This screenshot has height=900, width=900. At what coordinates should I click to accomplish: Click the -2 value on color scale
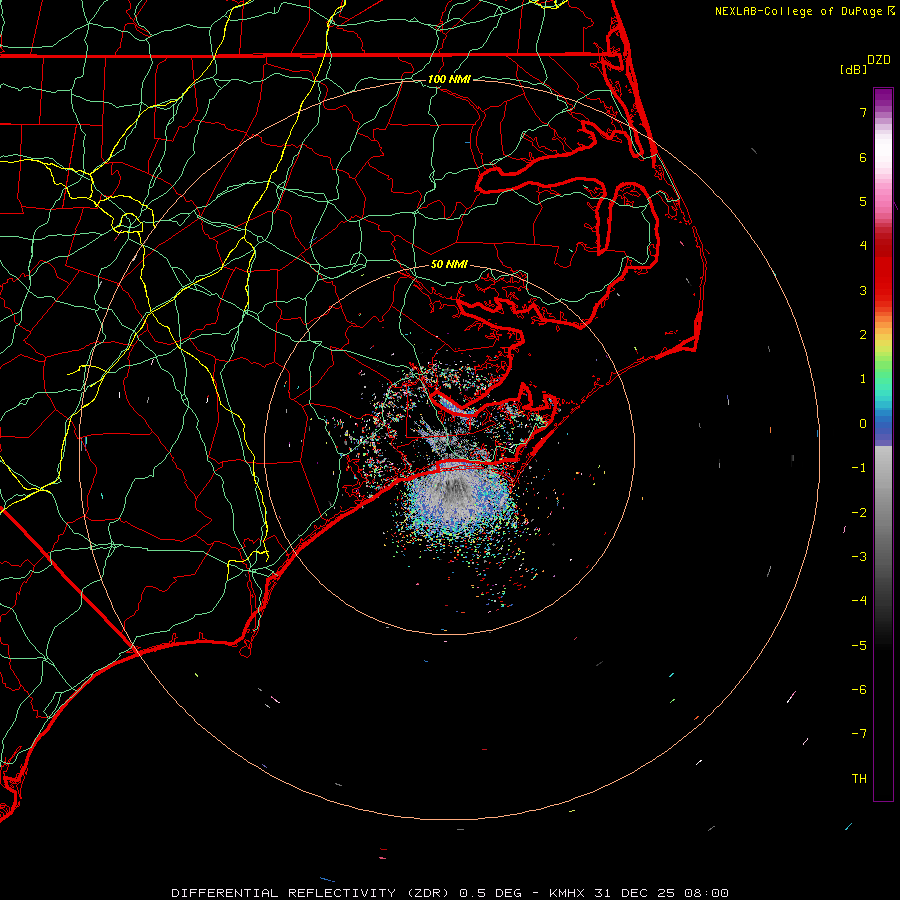(859, 513)
